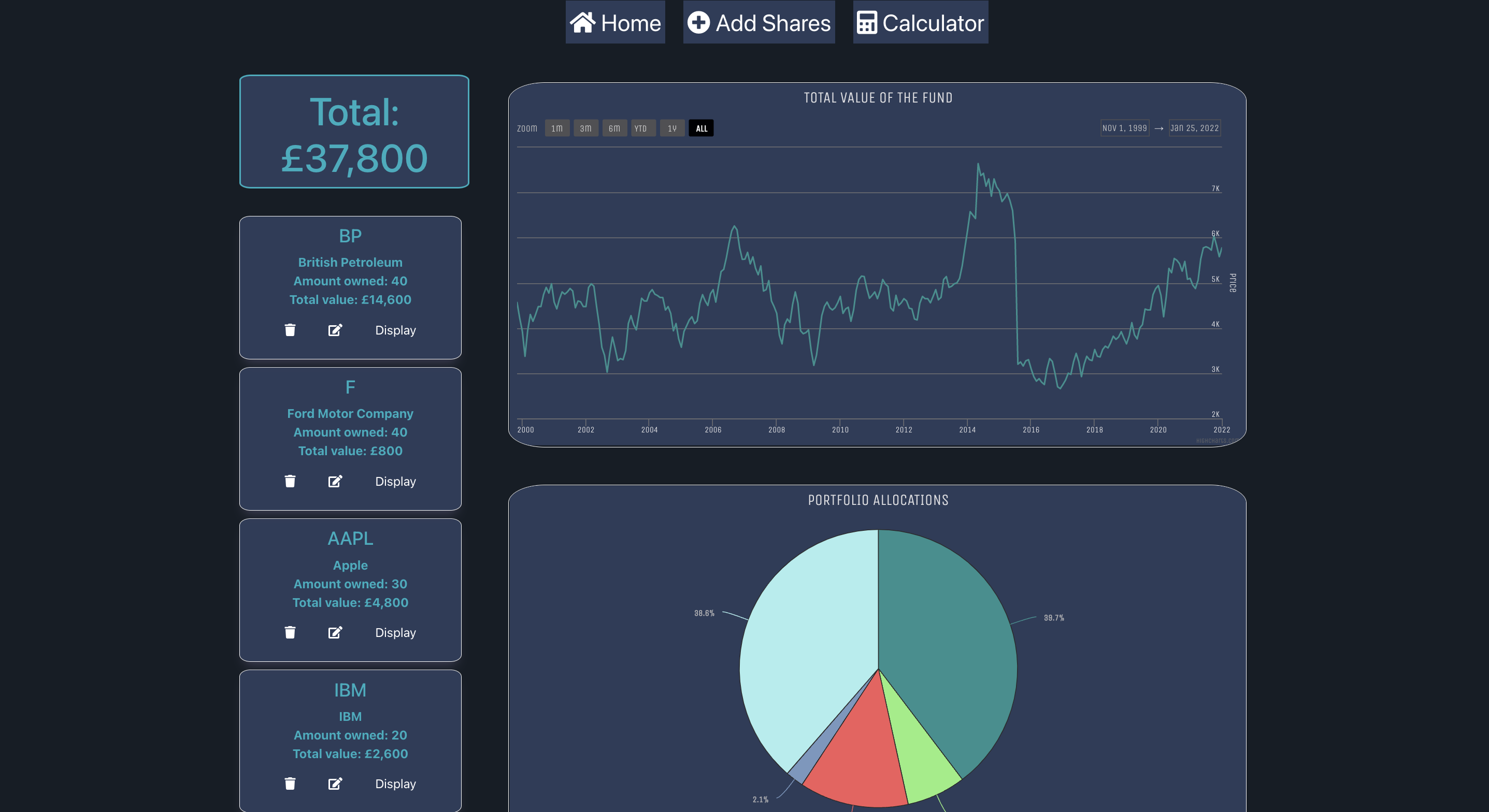The width and height of the screenshot is (1489, 812).
Task: Edit the AAPL holding with pencil icon
Action: click(x=335, y=633)
